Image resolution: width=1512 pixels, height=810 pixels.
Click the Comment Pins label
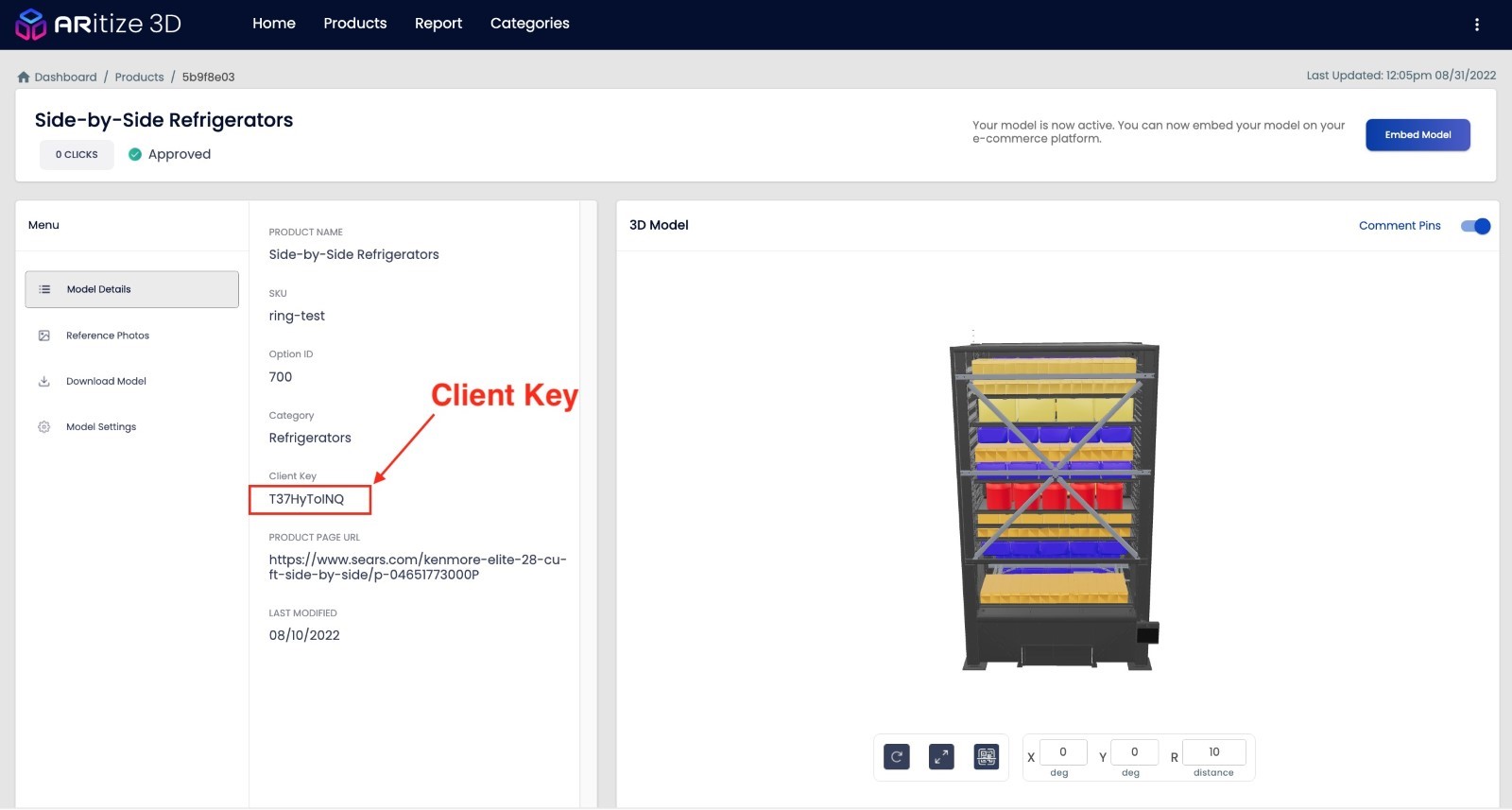click(x=1400, y=226)
